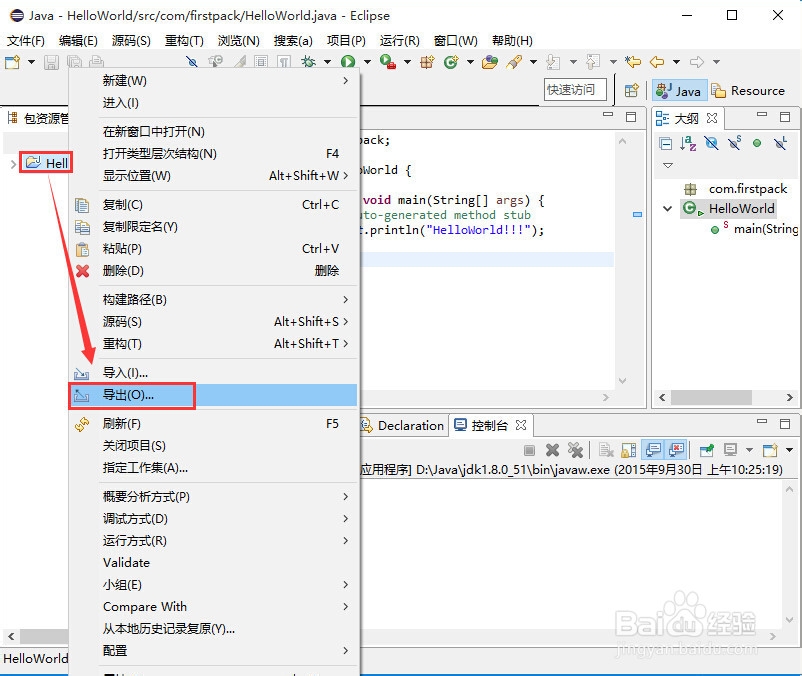
Task: Maximize the Outline view panel
Action: pyautogui.click(x=785, y=117)
